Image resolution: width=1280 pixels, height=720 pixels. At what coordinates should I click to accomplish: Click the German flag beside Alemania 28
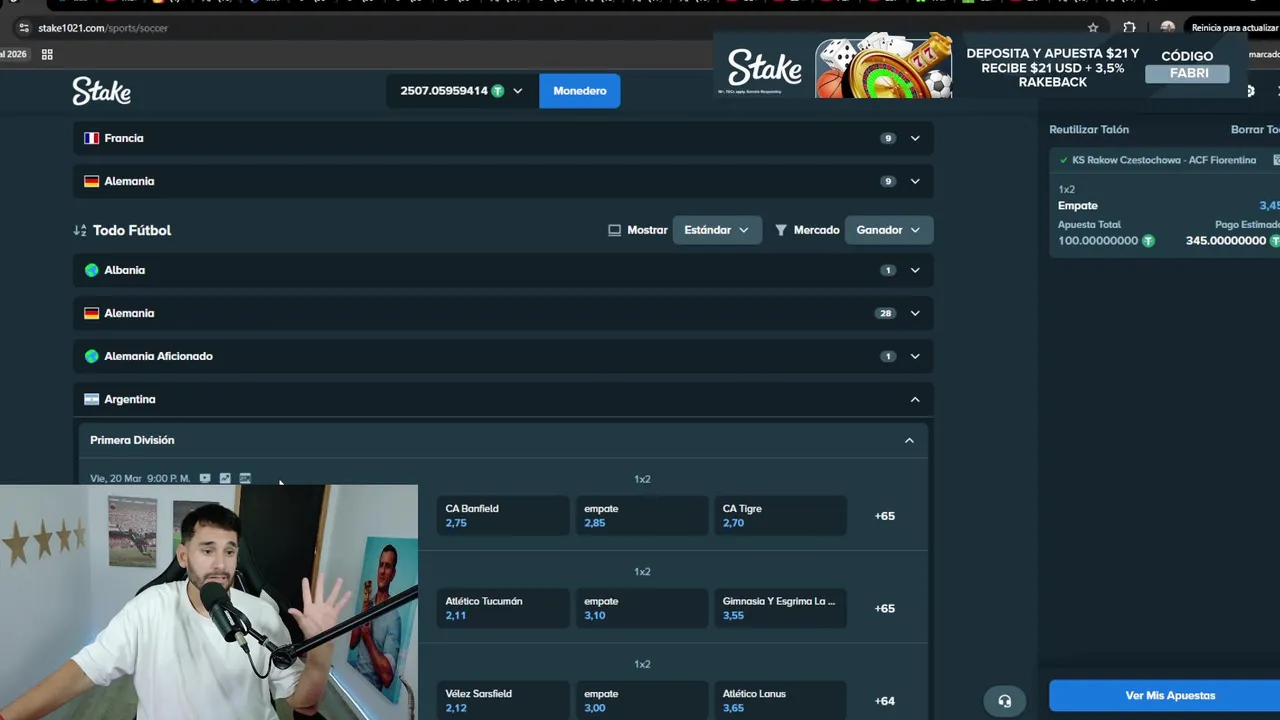tap(91, 313)
